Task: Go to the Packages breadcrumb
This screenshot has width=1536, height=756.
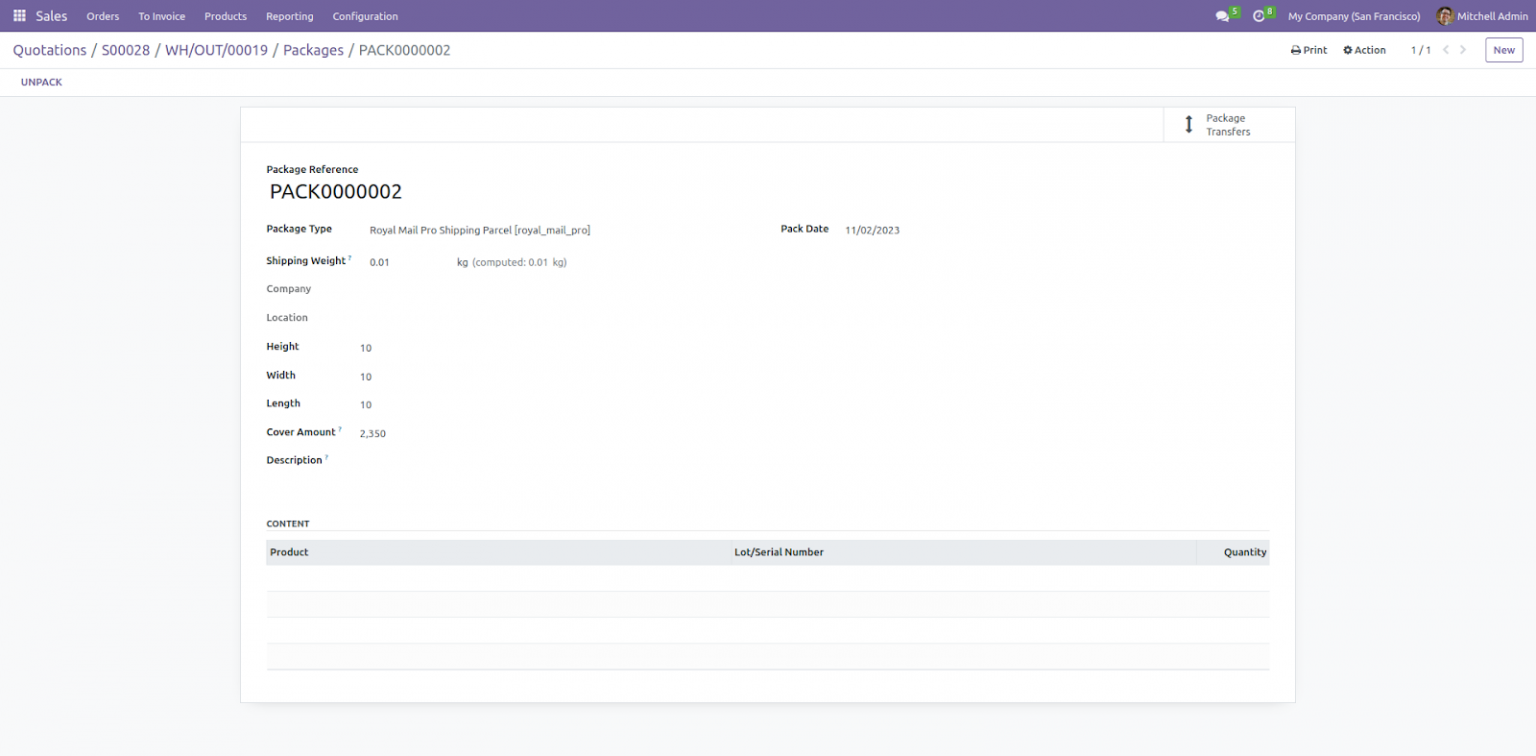Action: coord(313,50)
